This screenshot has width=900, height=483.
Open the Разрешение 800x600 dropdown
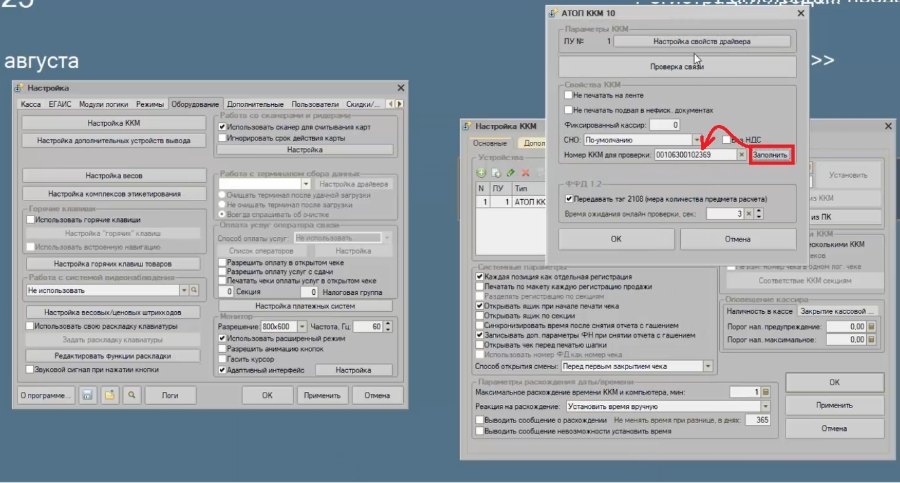coord(302,326)
